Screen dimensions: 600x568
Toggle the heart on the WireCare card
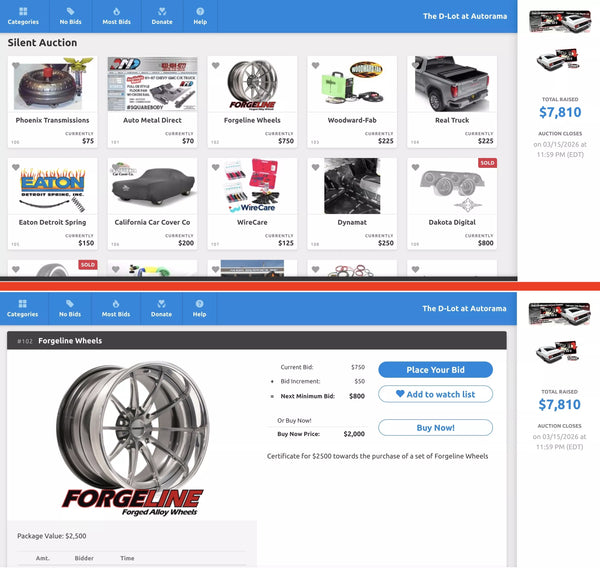tap(215, 167)
